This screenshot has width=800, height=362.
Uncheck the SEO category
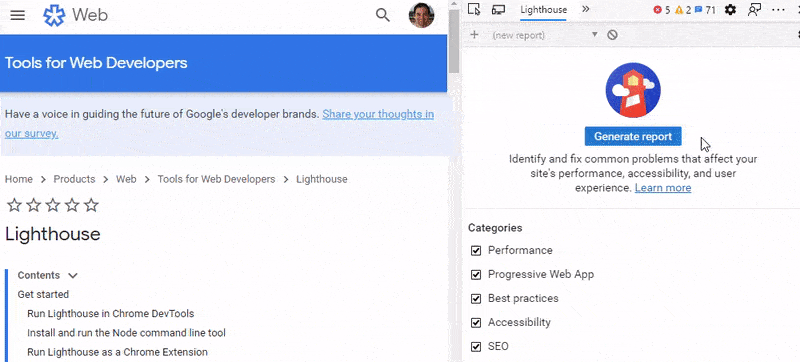[x=476, y=347]
